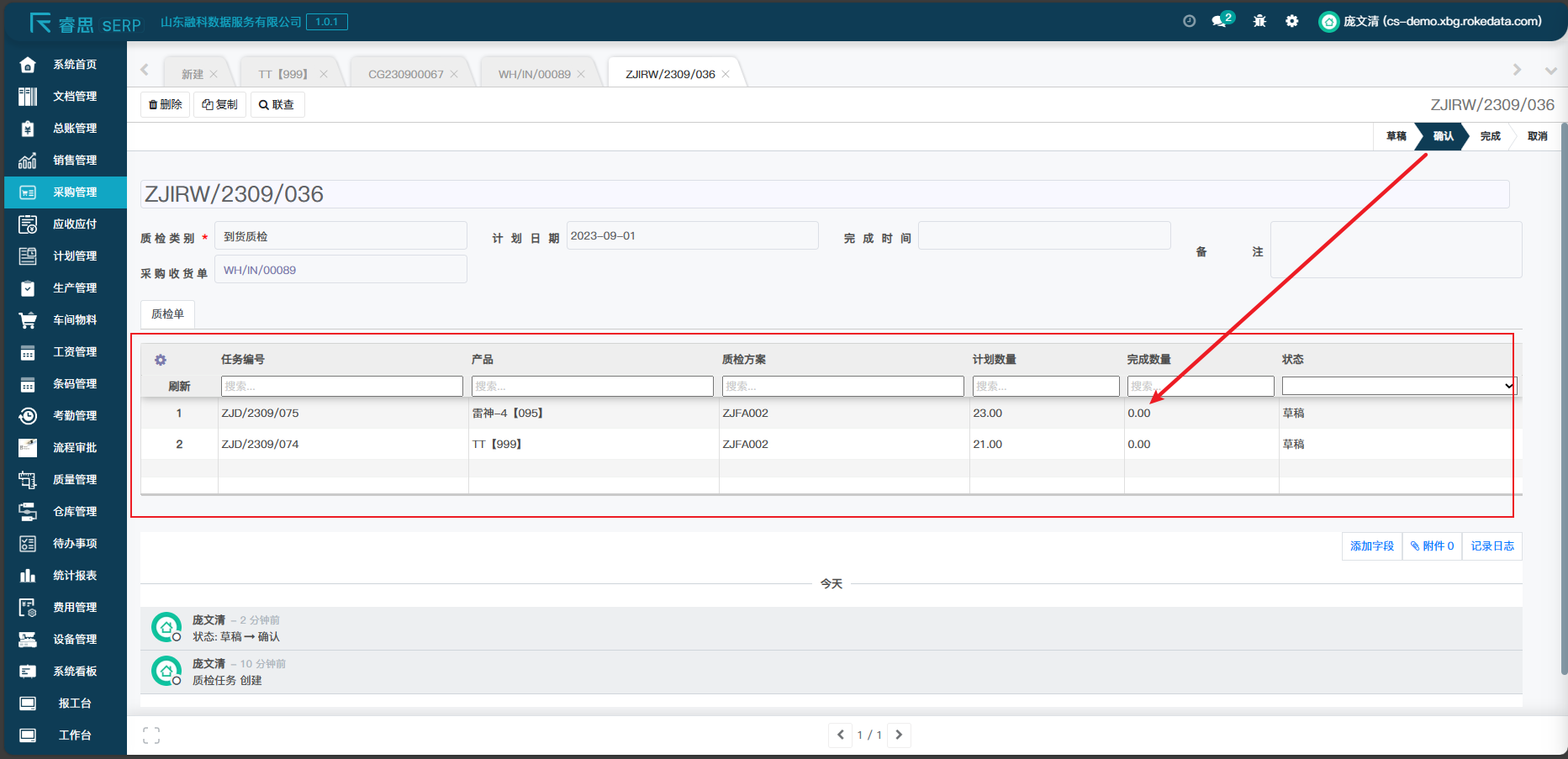Click the table settings gear icon
The height and width of the screenshot is (759, 1568).
pyautogui.click(x=161, y=360)
